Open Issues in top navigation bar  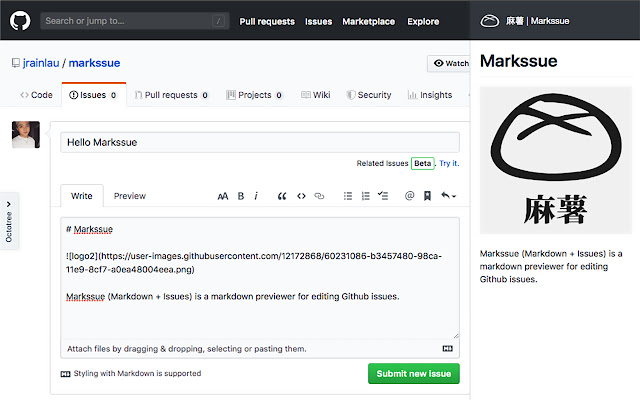[x=318, y=21]
